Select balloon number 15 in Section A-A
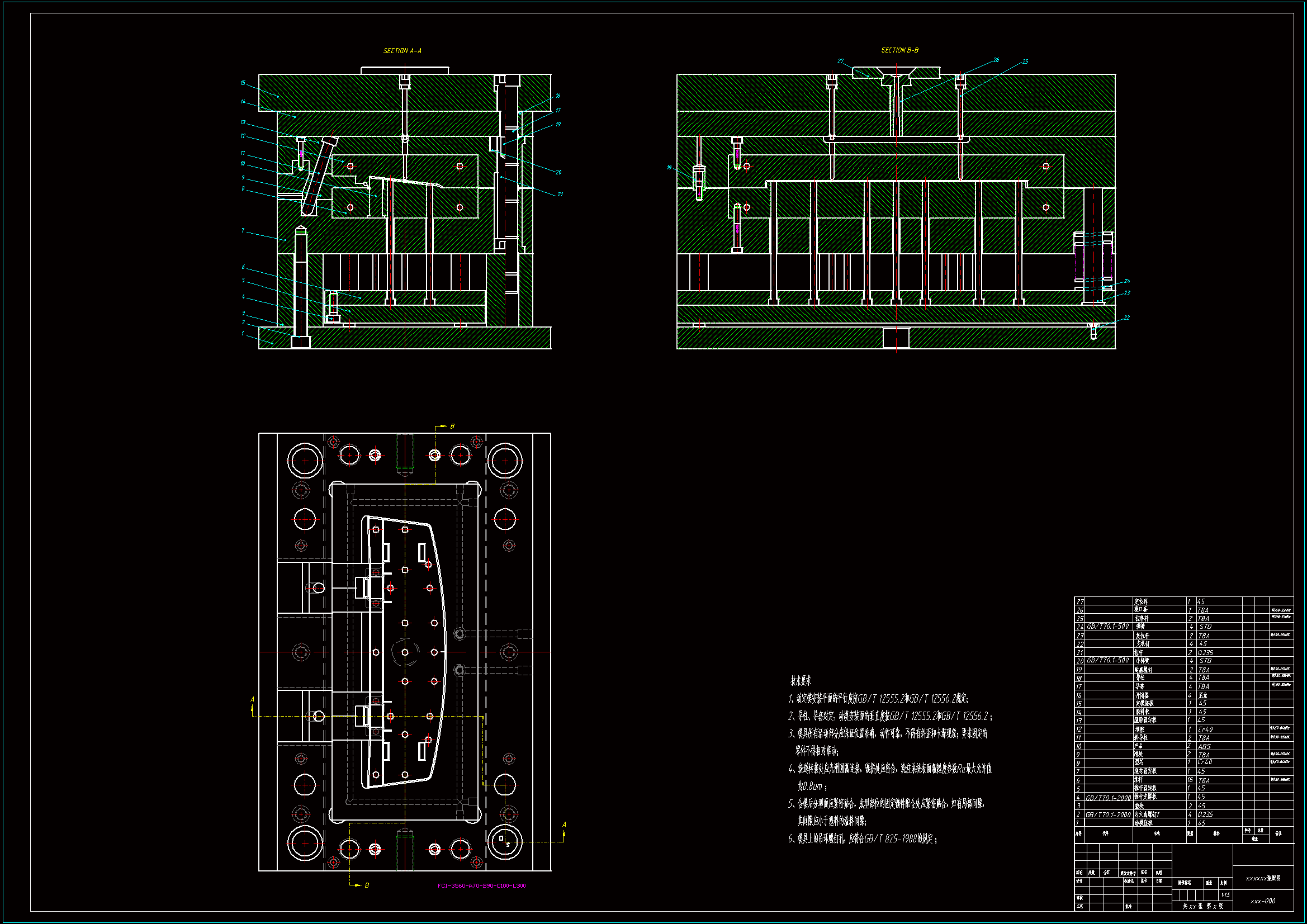 tap(243, 83)
